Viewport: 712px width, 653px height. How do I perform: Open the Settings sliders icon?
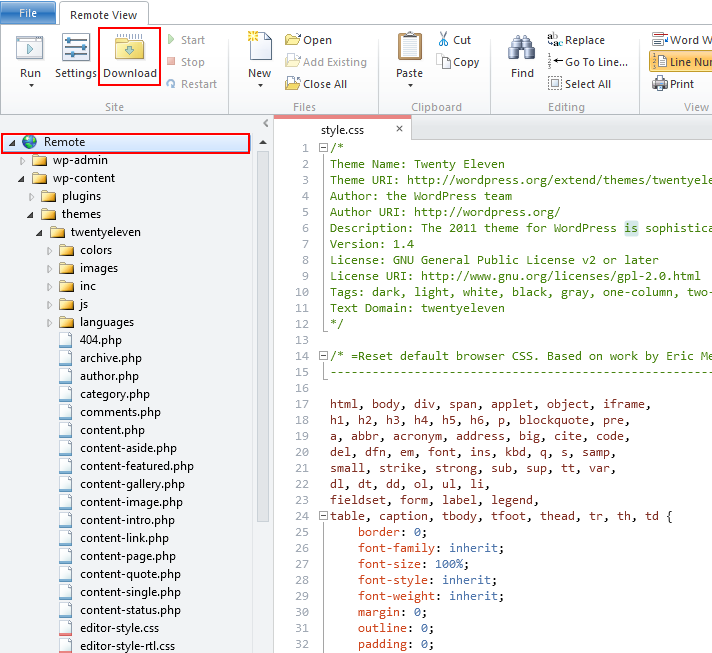[x=75, y=47]
